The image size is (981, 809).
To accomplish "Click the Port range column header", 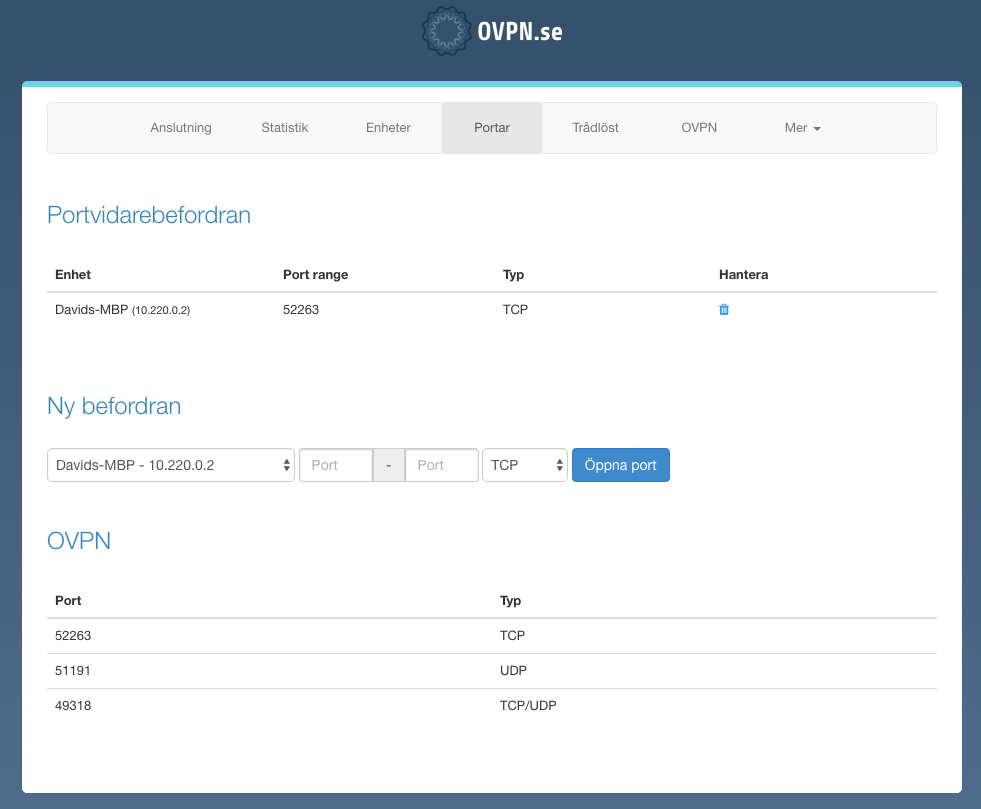I will [x=315, y=275].
